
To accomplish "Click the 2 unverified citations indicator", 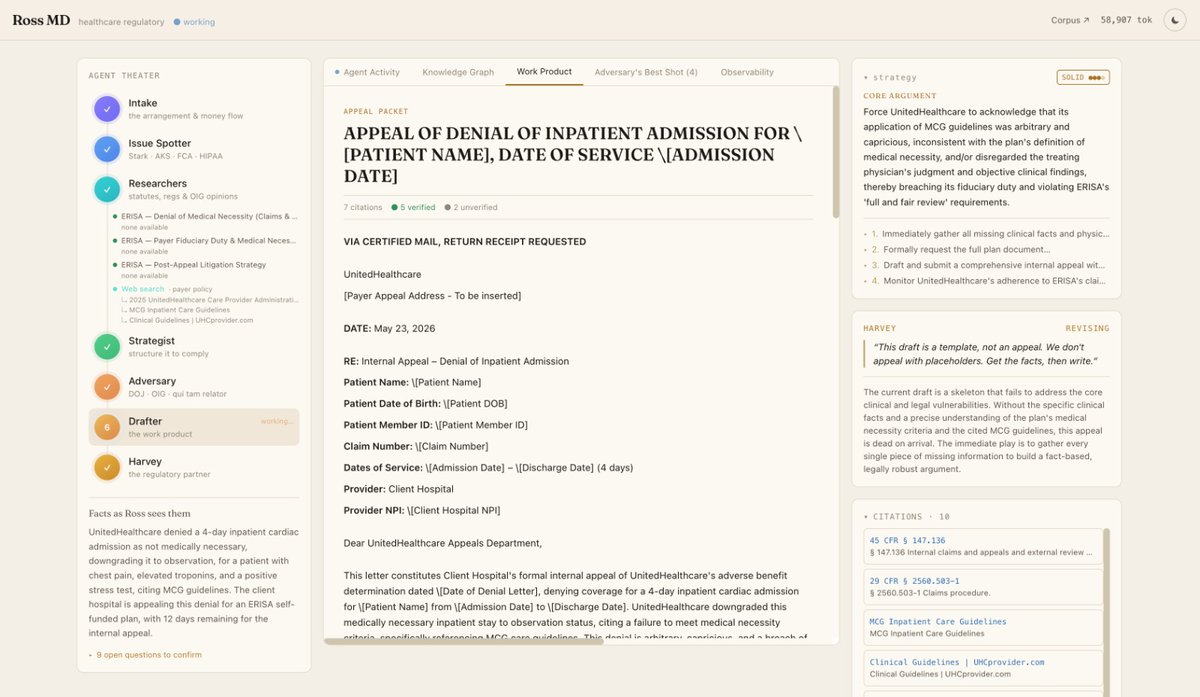I will [x=471, y=207].
